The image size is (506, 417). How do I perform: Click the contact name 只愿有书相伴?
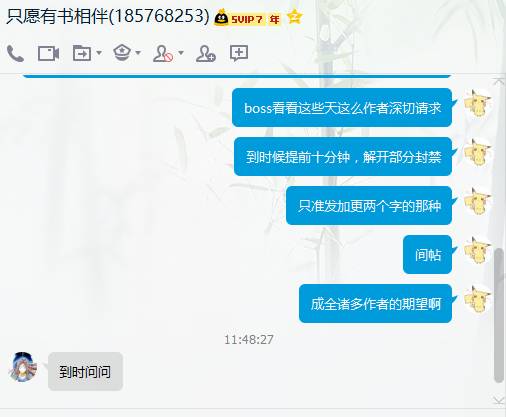tap(57, 16)
